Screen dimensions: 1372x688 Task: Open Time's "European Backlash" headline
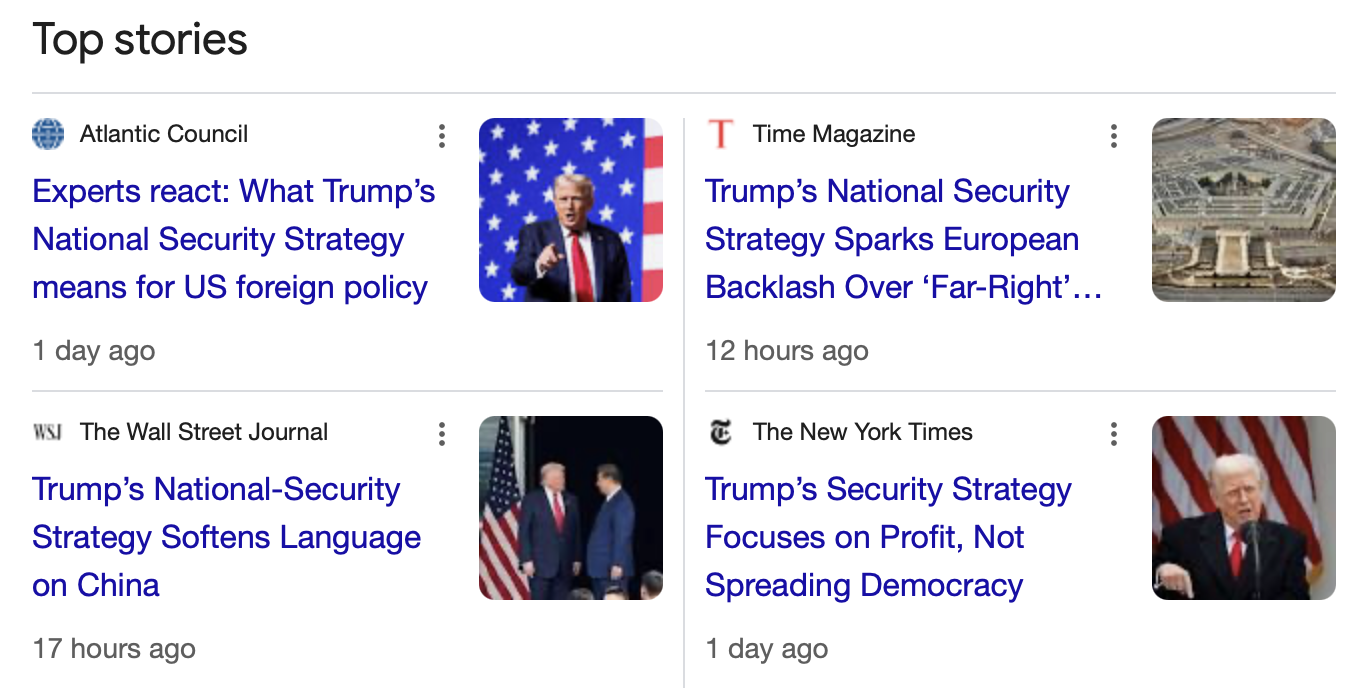click(903, 239)
